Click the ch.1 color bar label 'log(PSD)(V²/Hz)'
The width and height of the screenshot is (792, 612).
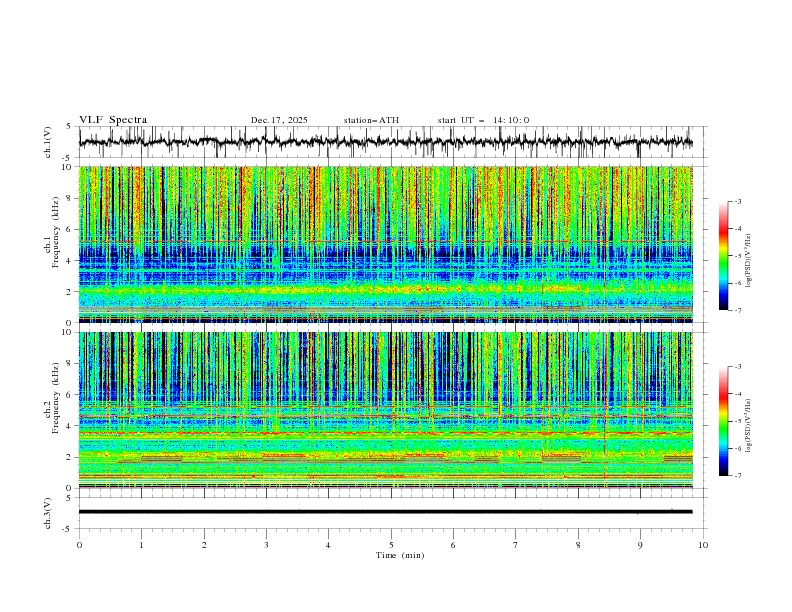749,261
